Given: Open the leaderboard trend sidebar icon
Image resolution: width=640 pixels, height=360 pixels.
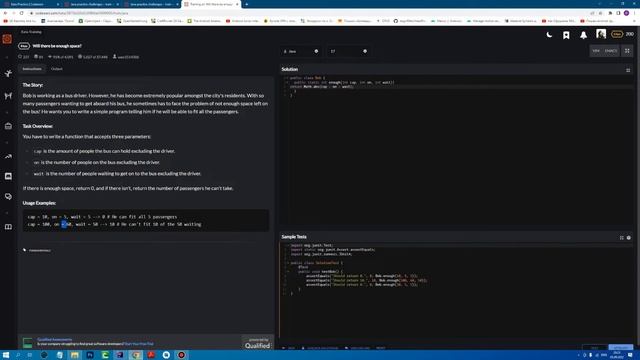Looking at the screenshot, I should coord(8,156).
